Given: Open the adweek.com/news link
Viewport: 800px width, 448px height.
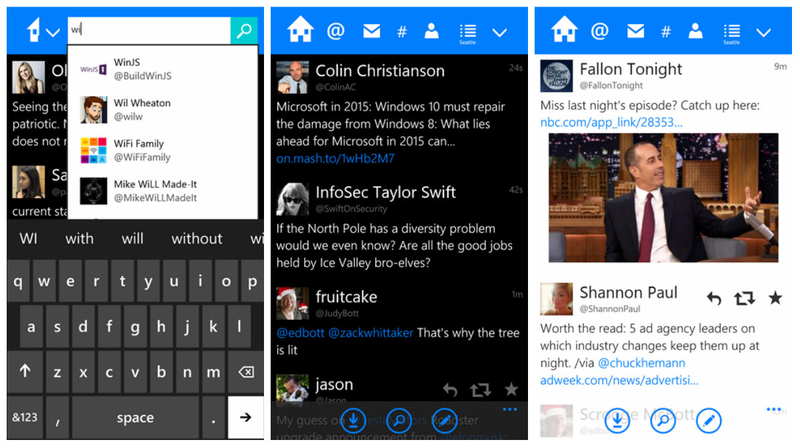Looking at the screenshot, I should point(619,380).
